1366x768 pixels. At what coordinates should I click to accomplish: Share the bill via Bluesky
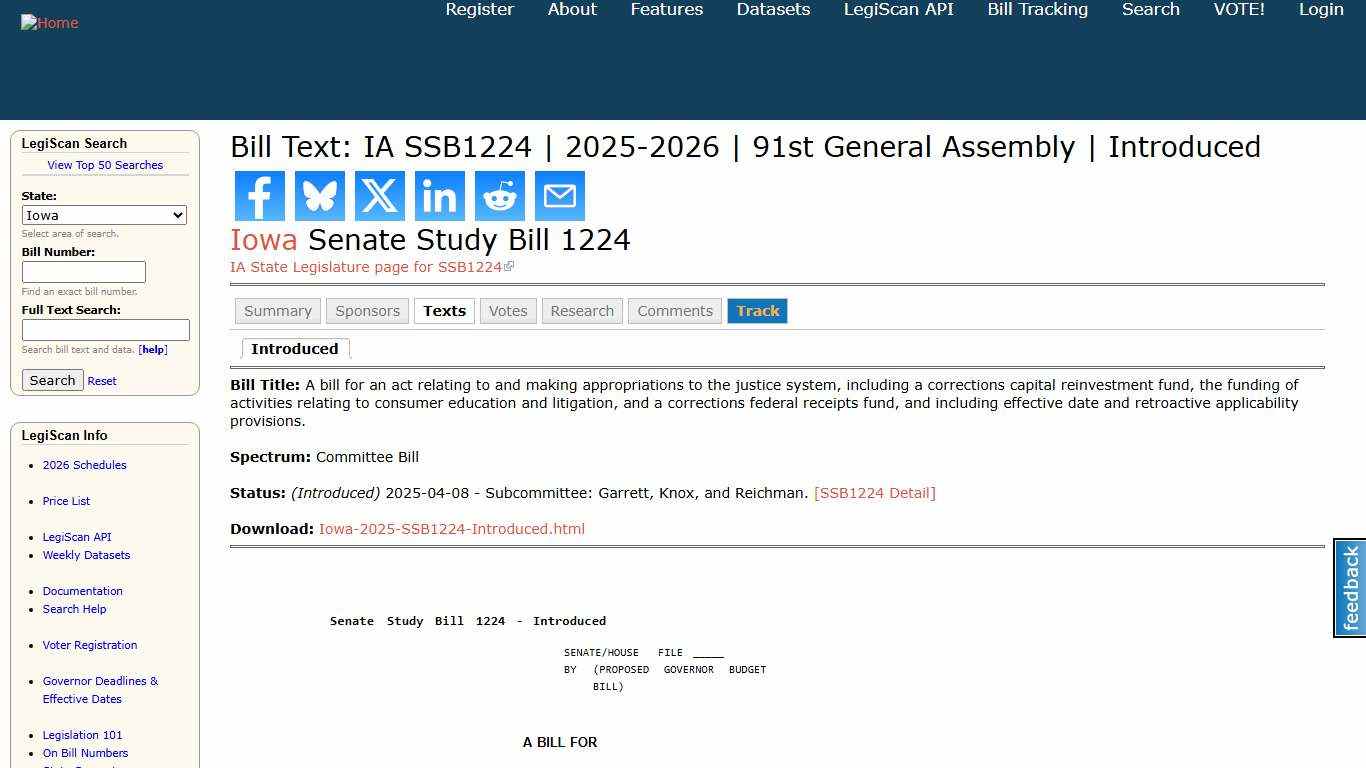319,196
